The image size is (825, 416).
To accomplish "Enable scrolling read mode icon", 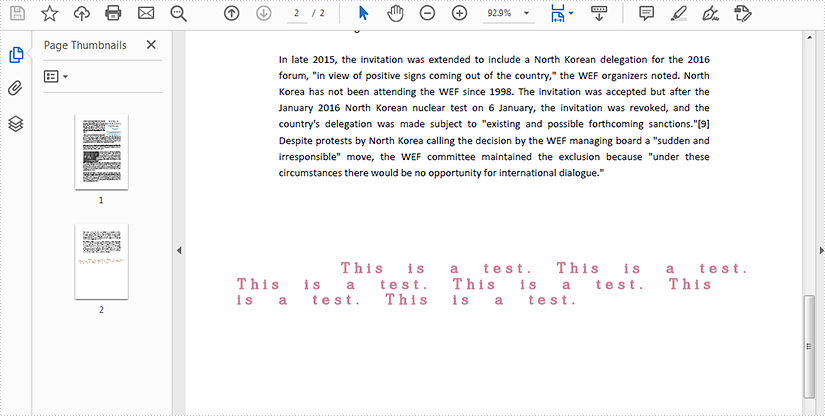I will pos(599,13).
